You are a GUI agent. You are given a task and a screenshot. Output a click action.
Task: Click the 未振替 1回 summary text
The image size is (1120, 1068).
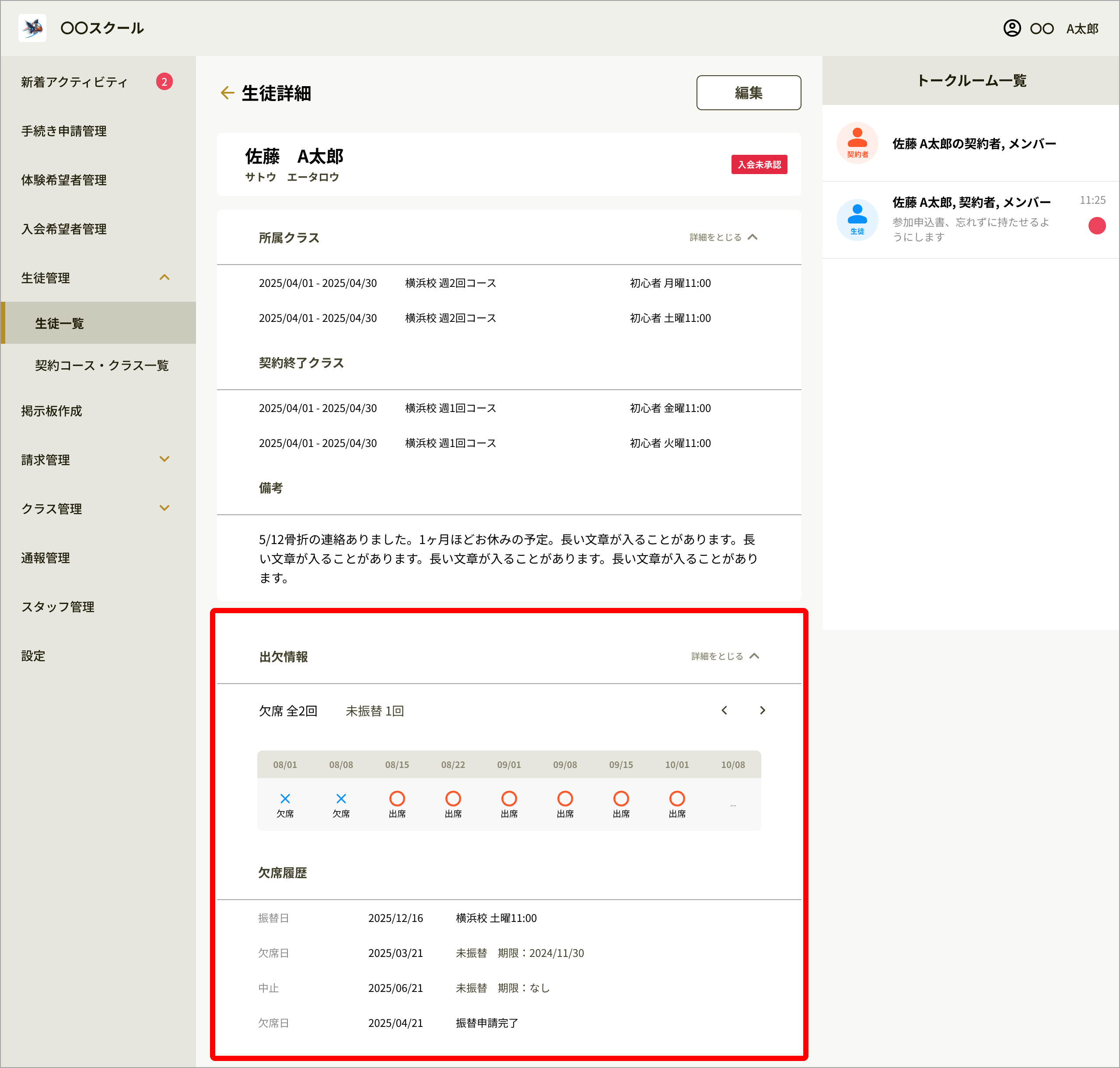point(374,711)
